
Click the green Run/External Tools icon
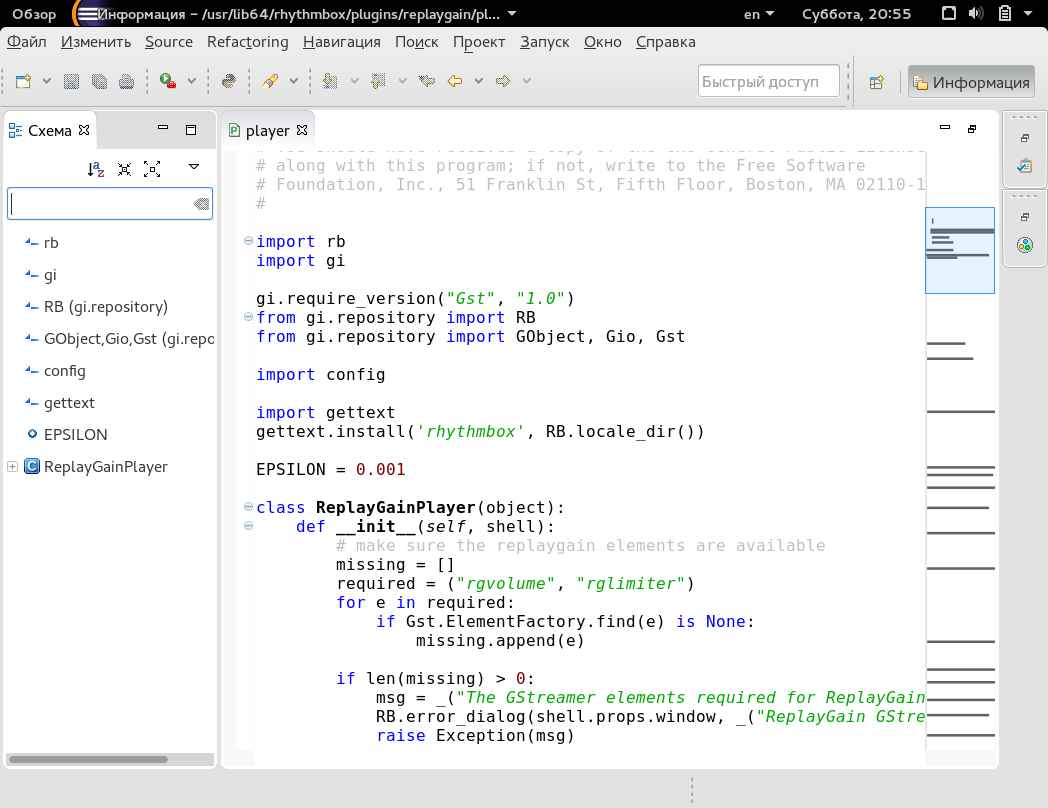tap(168, 82)
